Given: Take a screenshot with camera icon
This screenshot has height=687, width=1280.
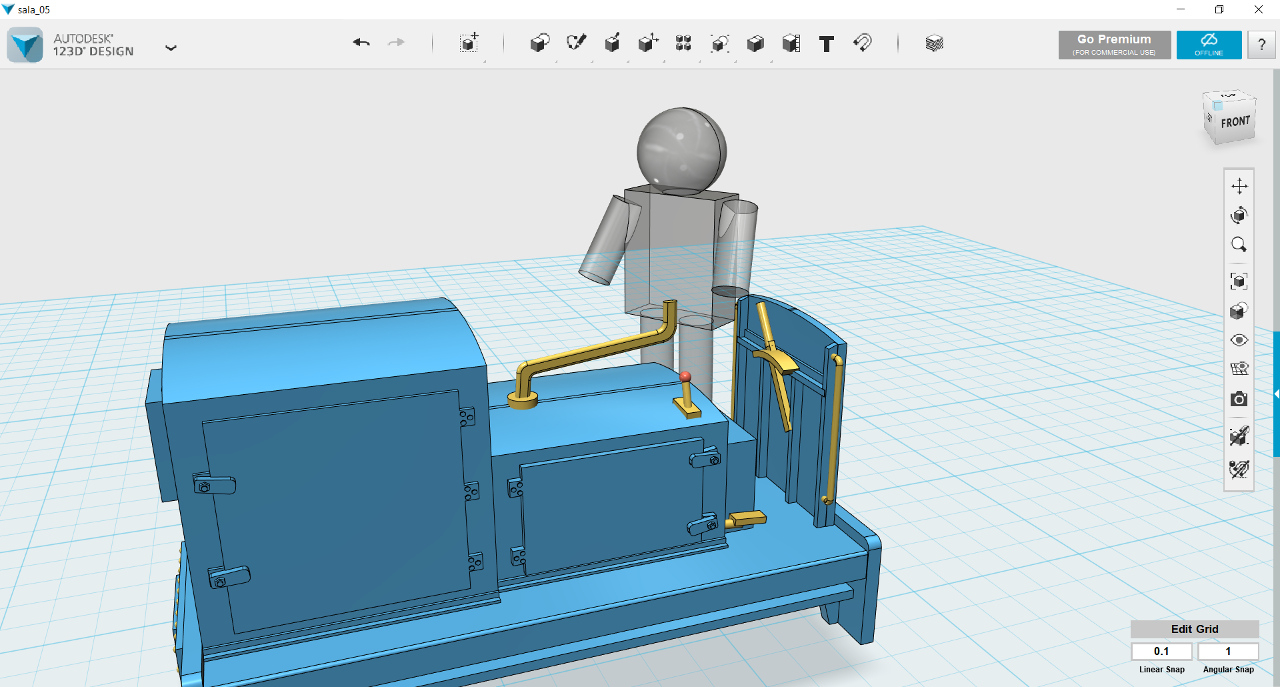Looking at the screenshot, I should click(x=1239, y=399).
